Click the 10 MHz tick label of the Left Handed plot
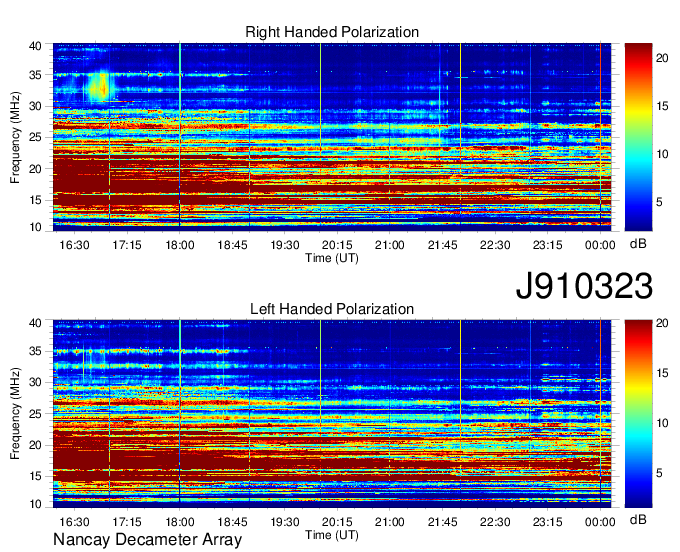Screen dimensions: 680x552 35,504
